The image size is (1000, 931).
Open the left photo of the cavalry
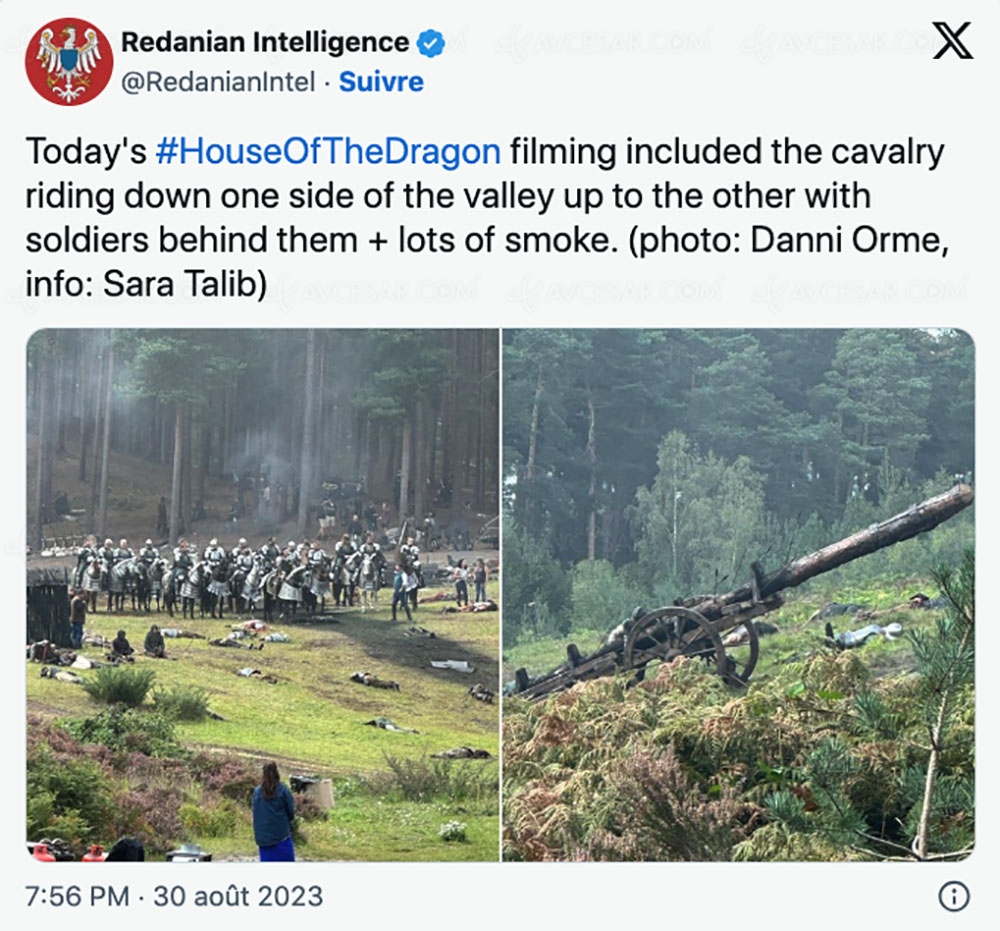(262, 594)
